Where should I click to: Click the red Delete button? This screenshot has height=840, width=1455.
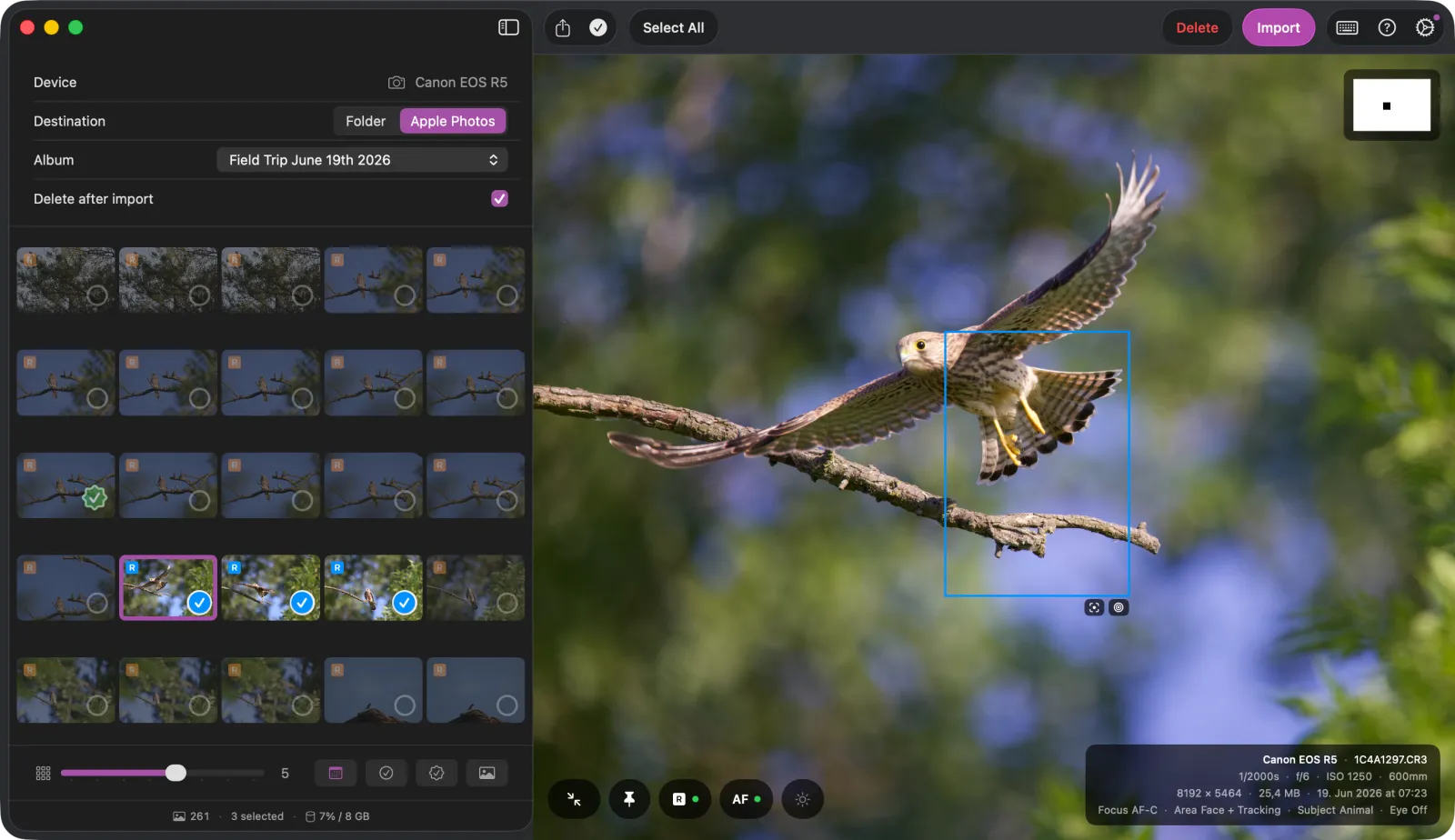coord(1197,27)
